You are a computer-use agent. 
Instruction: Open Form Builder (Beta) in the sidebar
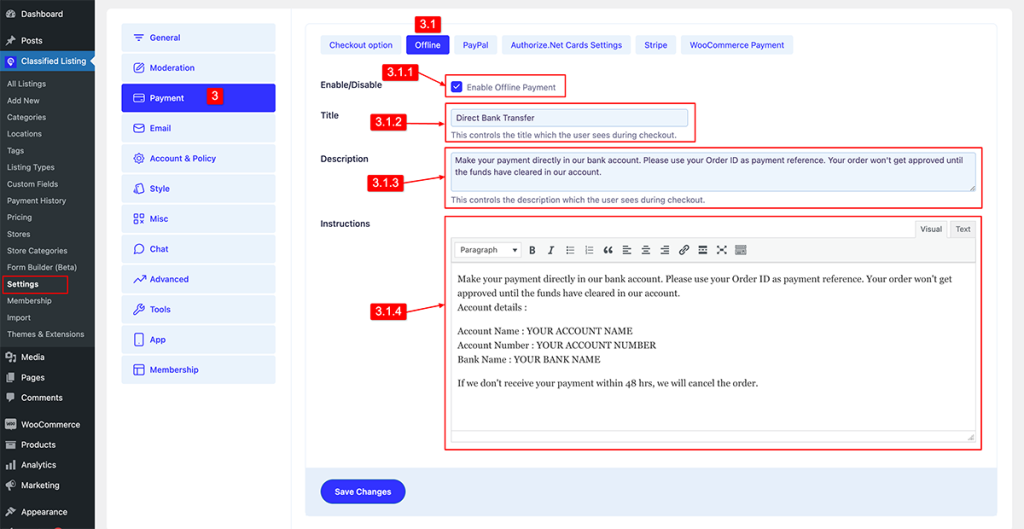pos(42,267)
